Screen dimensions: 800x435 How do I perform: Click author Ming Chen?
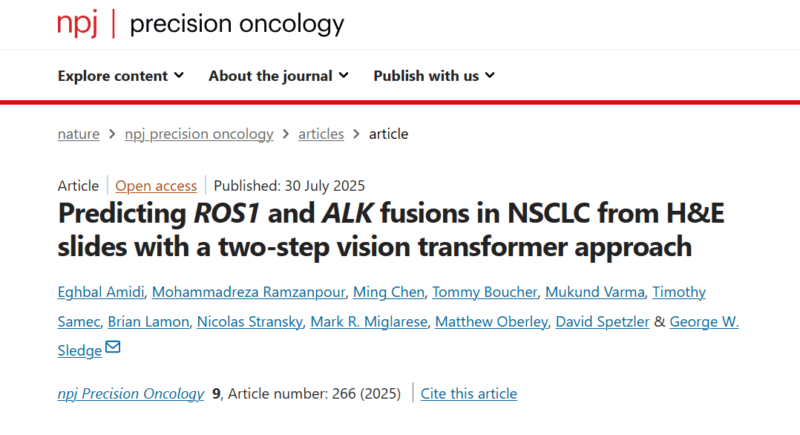pyautogui.click(x=389, y=292)
